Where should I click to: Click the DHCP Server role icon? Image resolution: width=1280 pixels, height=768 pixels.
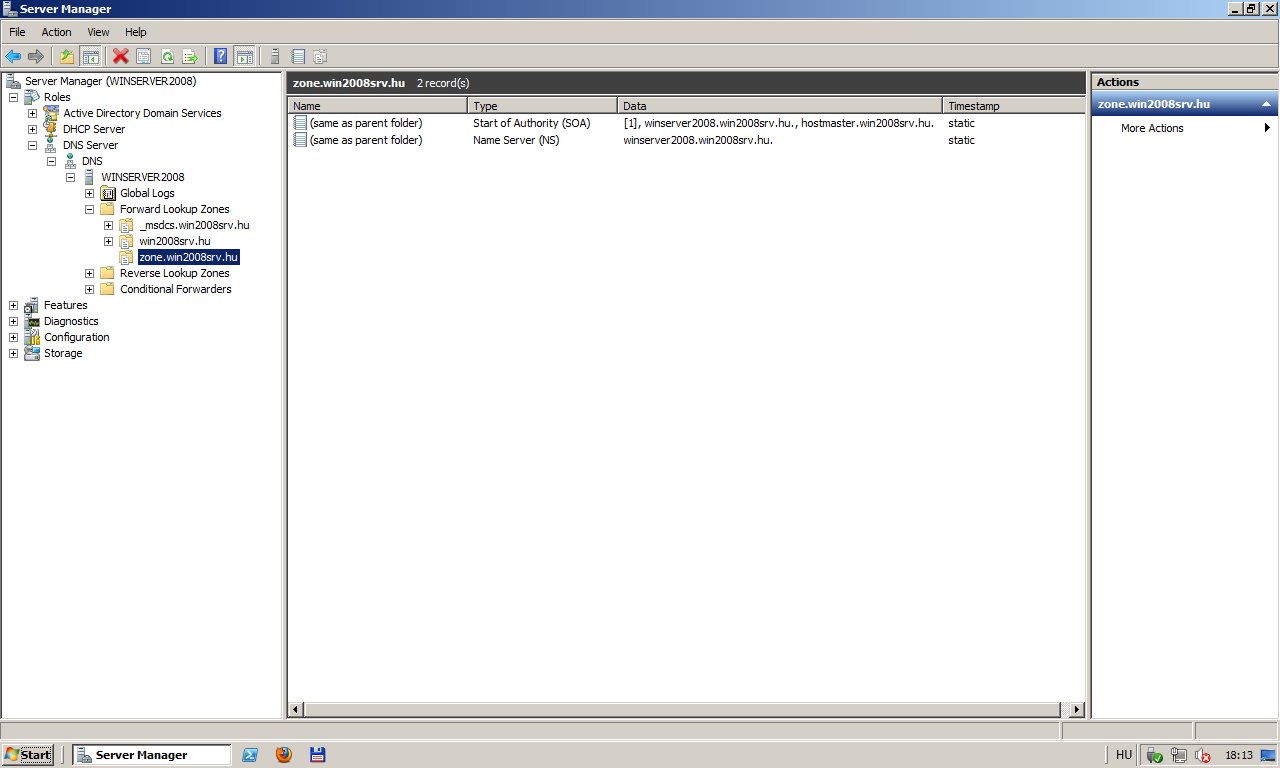tap(51, 129)
